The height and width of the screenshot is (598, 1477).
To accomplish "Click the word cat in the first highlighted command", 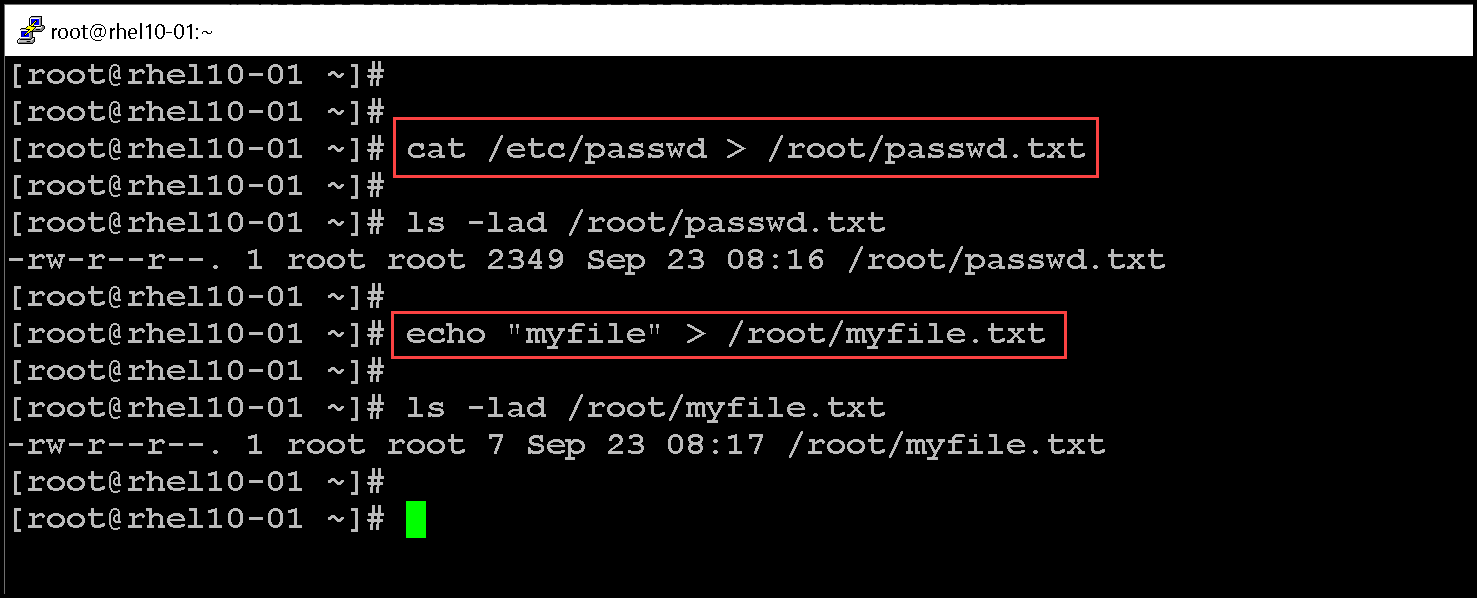I will click(436, 149).
